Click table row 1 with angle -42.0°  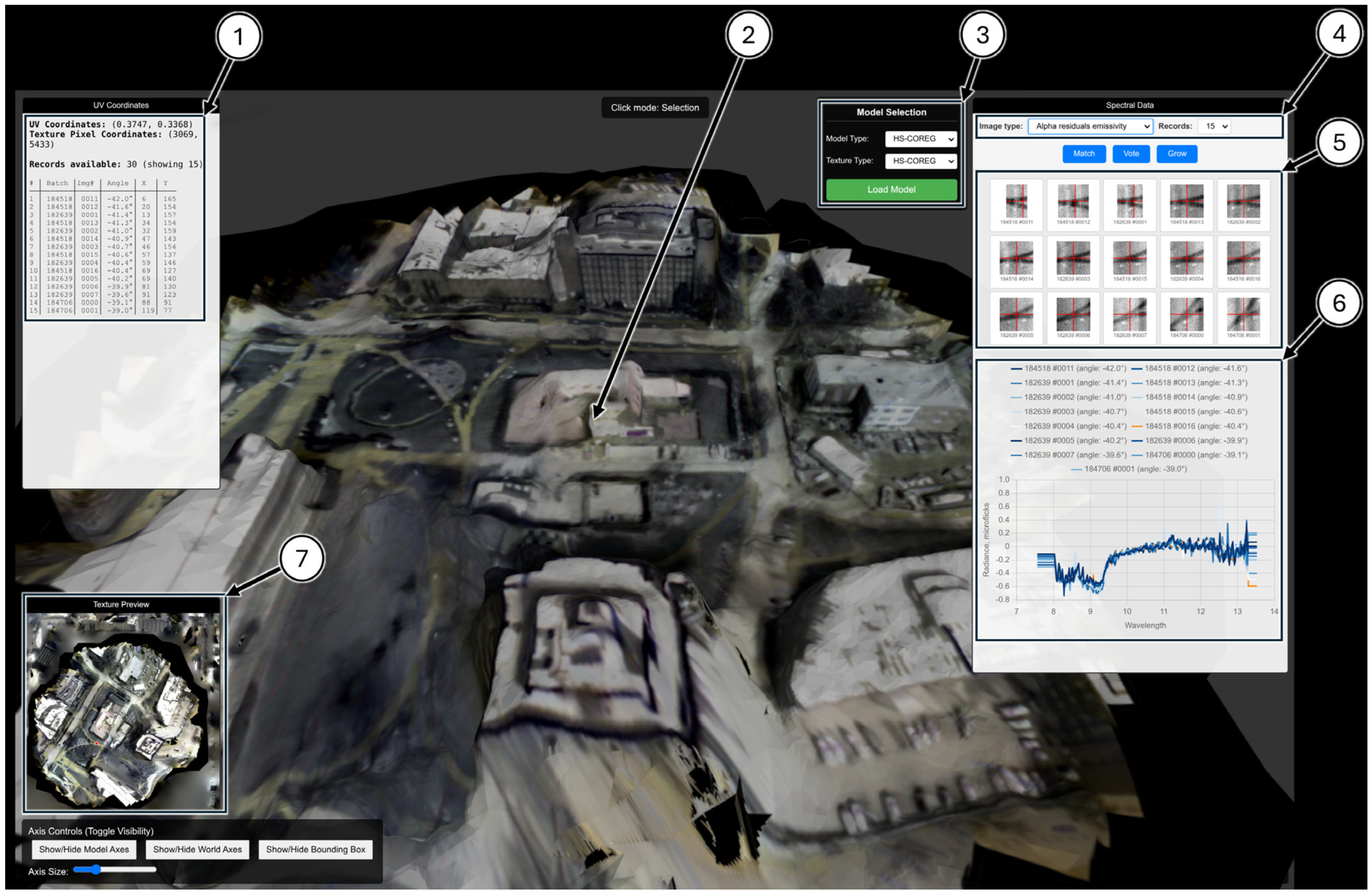pos(102,199)
